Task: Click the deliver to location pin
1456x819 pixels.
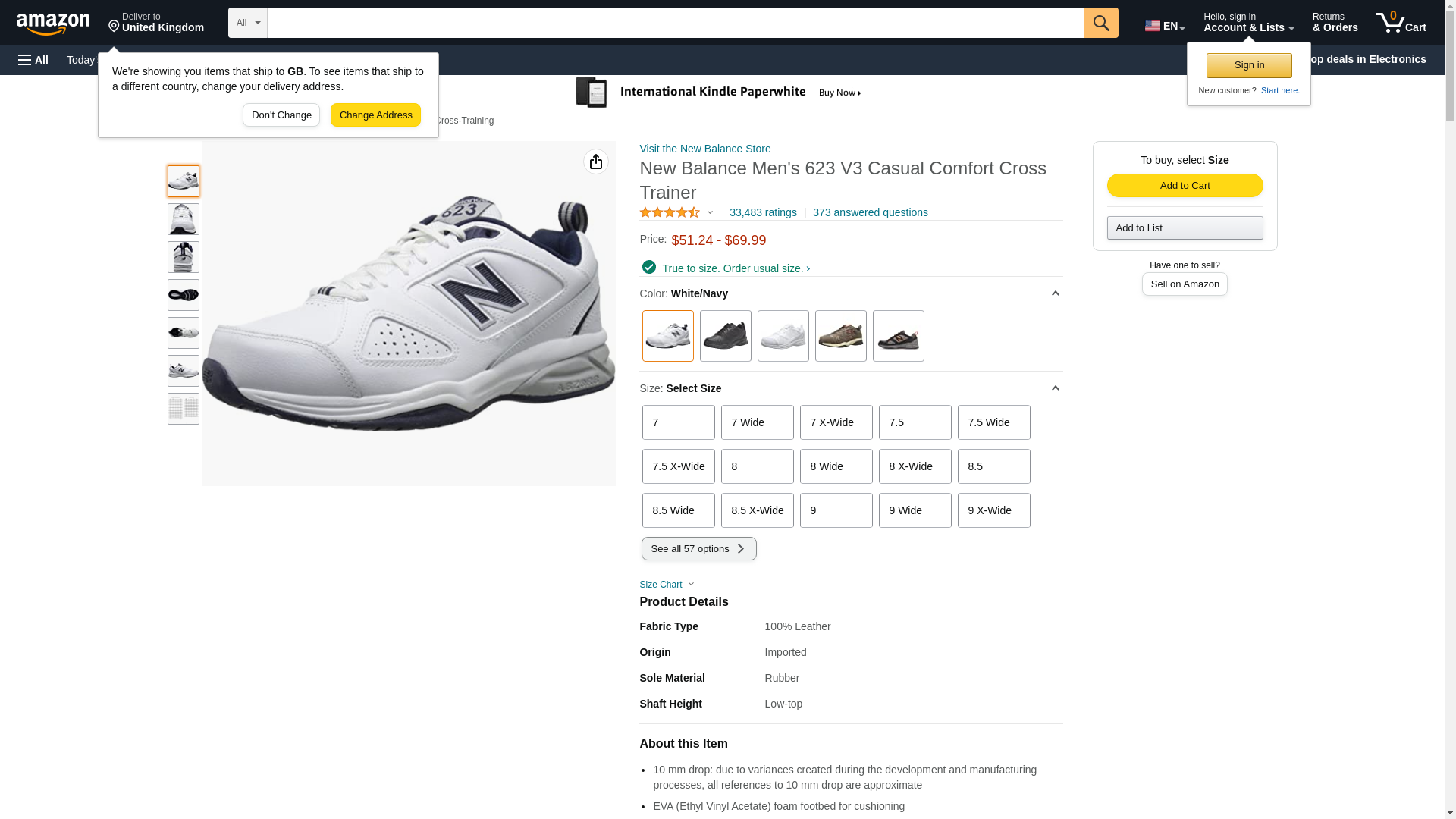Action: [x=115, y=27]
